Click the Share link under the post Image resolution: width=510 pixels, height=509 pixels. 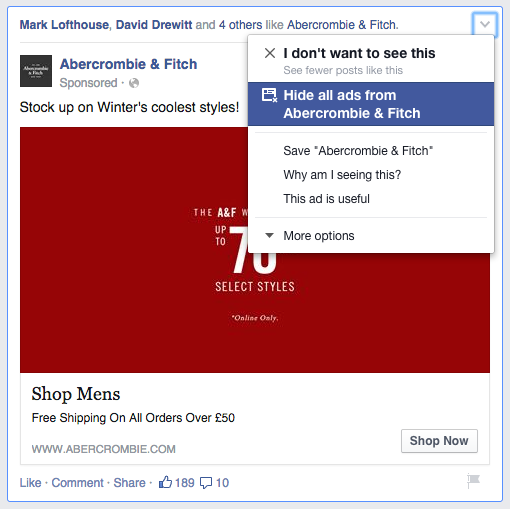pos(130,483)
